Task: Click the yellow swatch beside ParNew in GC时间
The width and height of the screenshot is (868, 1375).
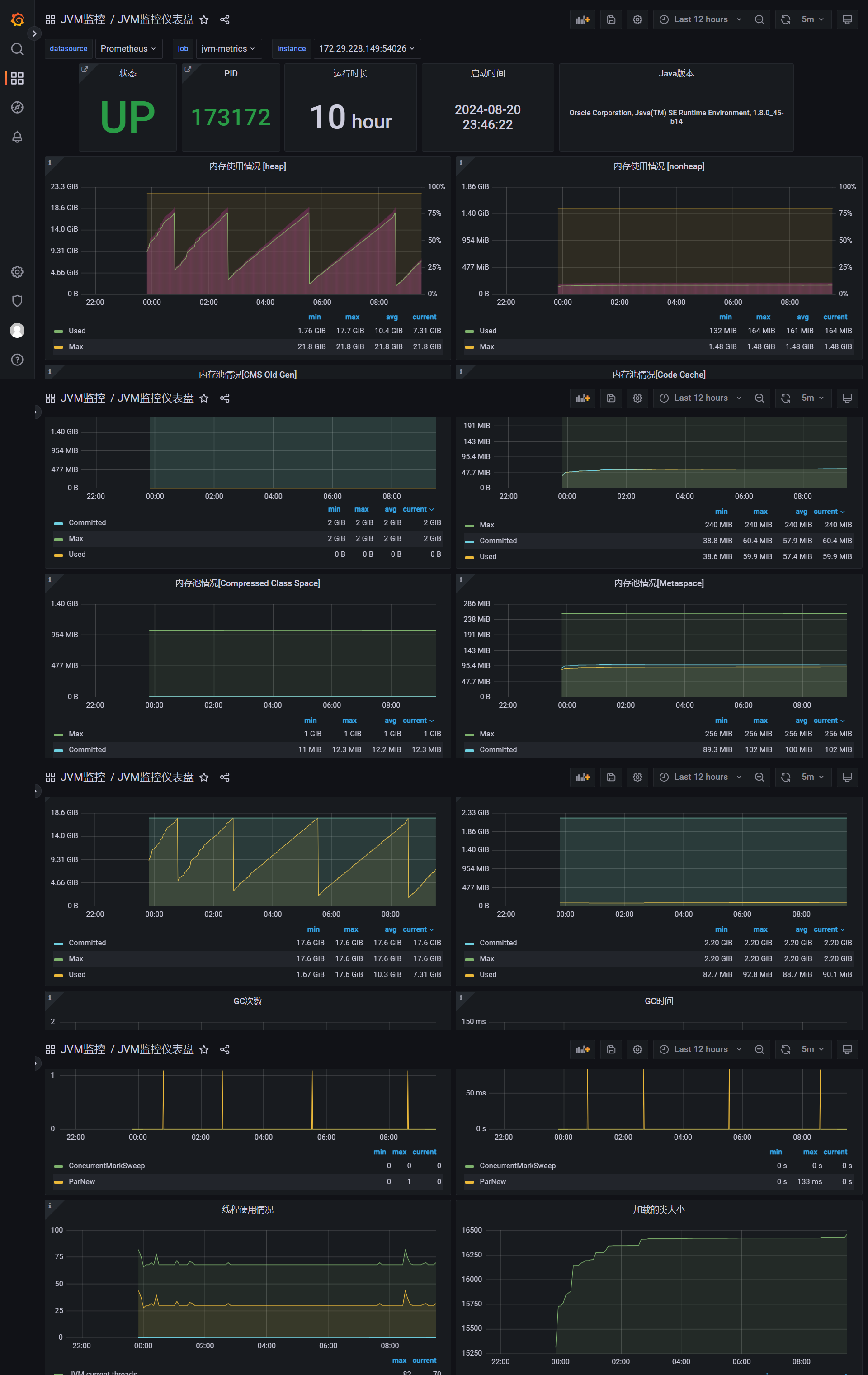Action: 469,1182
